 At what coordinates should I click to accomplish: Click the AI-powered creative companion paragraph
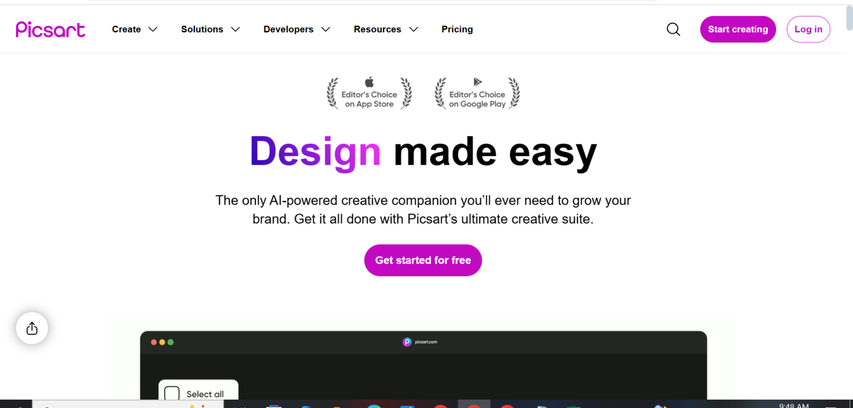click(423, 210)
